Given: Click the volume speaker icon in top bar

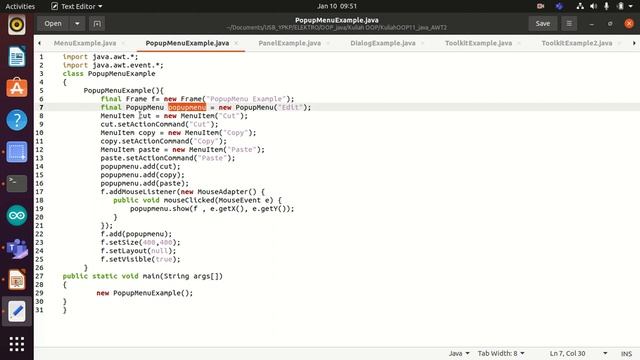Looking at the screenshot, I should 593,6.
